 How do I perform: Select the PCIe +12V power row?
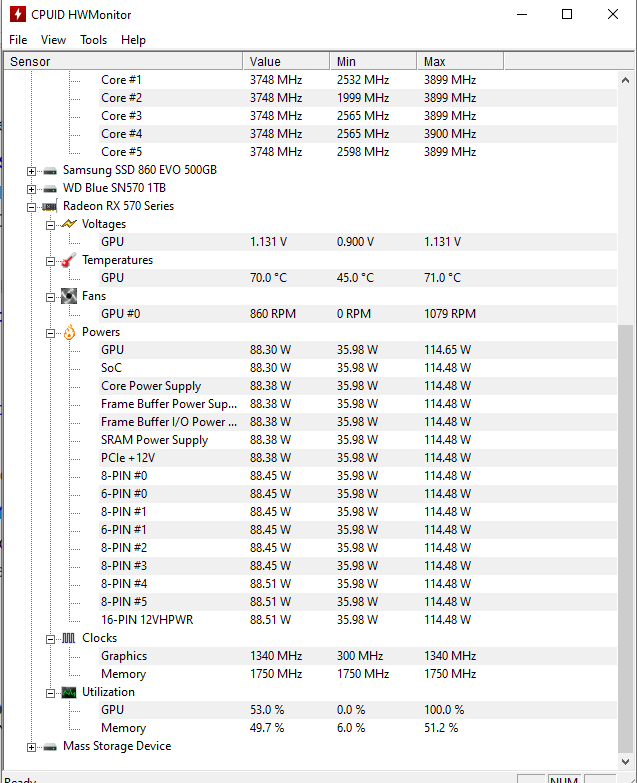358,458
